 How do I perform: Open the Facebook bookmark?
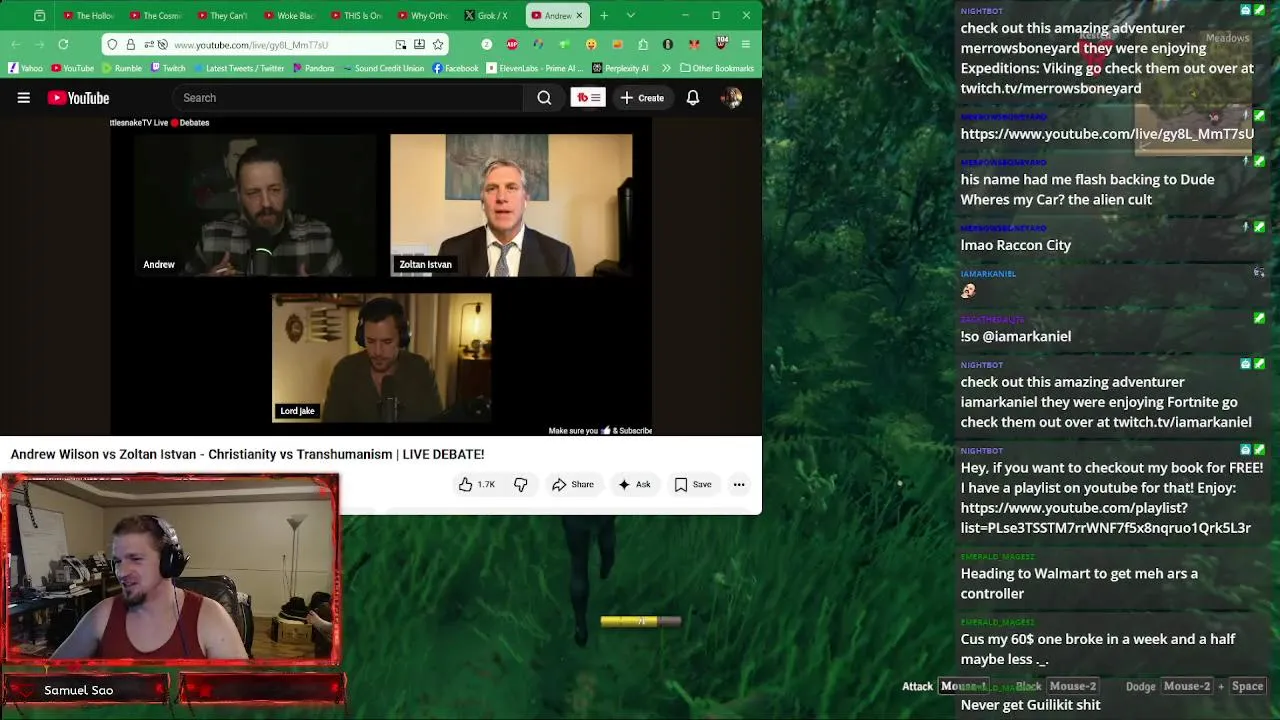tap(456, 68)
